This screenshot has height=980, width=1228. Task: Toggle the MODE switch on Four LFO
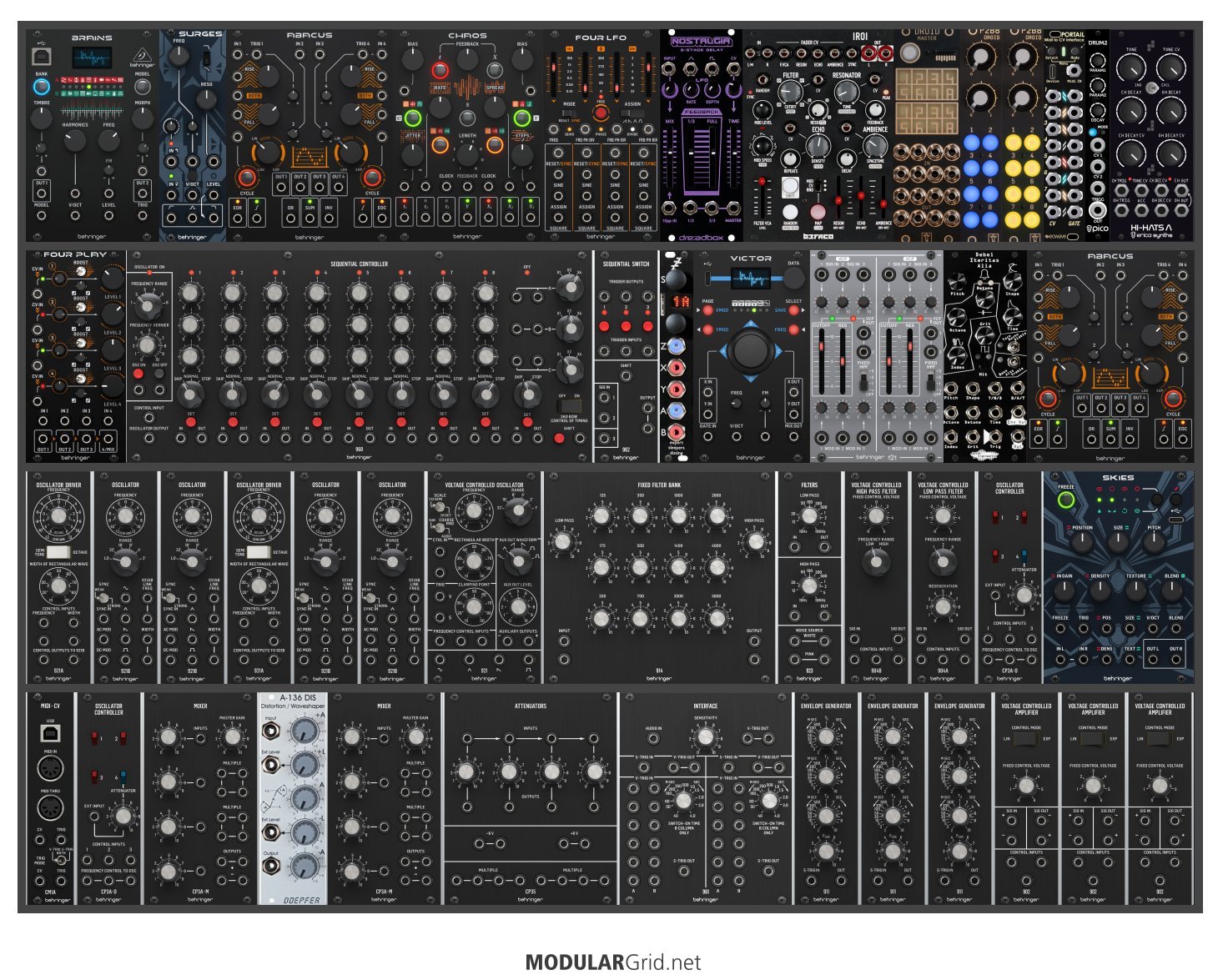(569, 113)
